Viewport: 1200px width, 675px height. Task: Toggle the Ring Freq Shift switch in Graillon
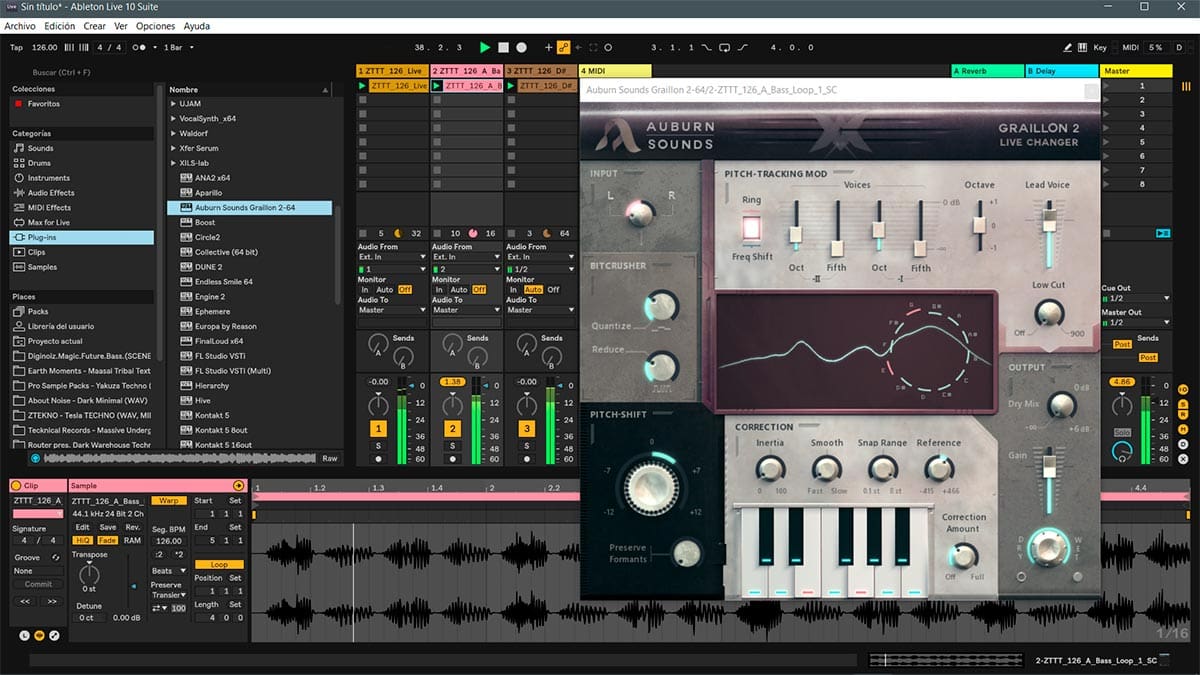click(750, 229)
